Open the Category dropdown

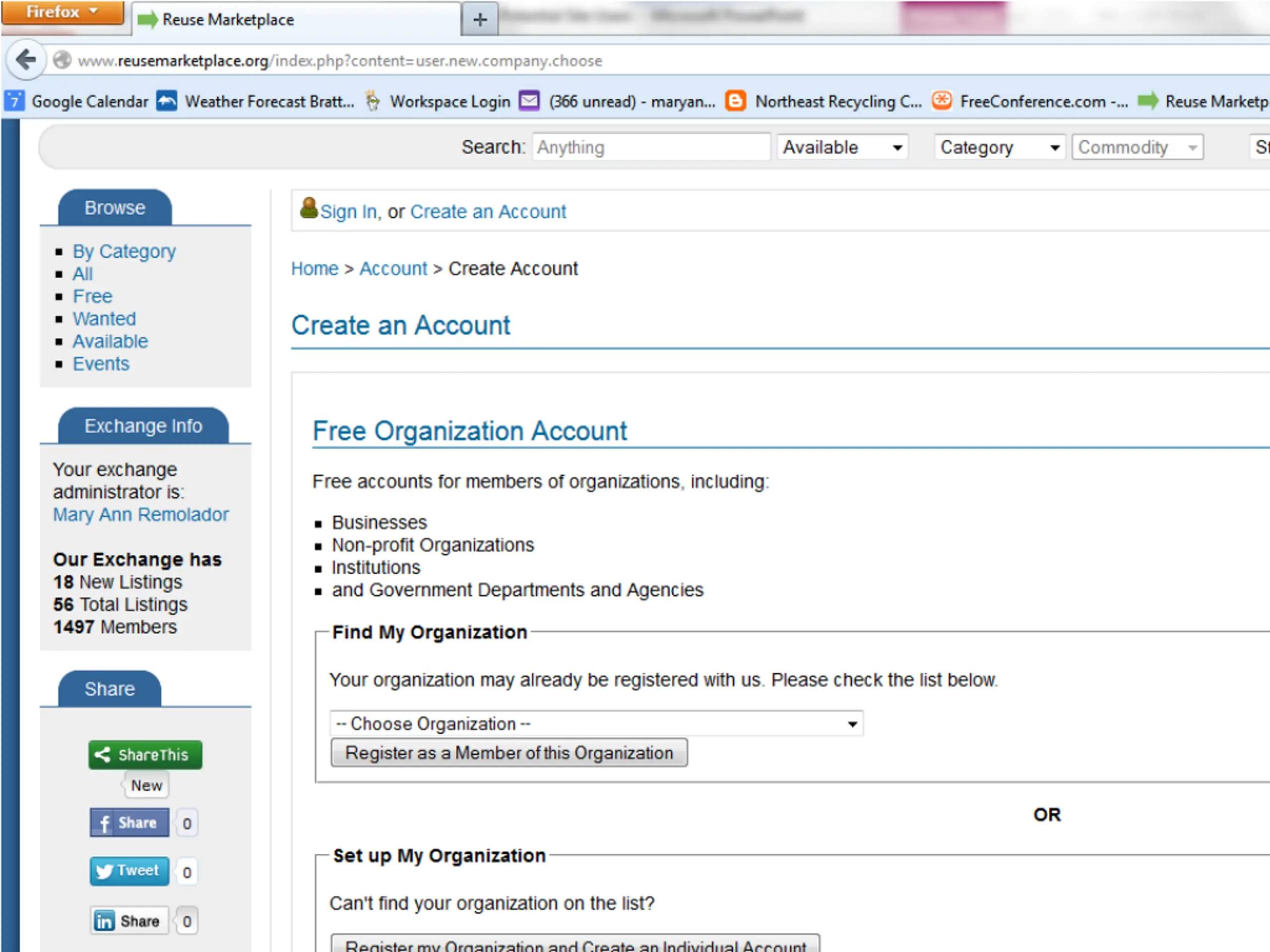[x=1000, y=147]
